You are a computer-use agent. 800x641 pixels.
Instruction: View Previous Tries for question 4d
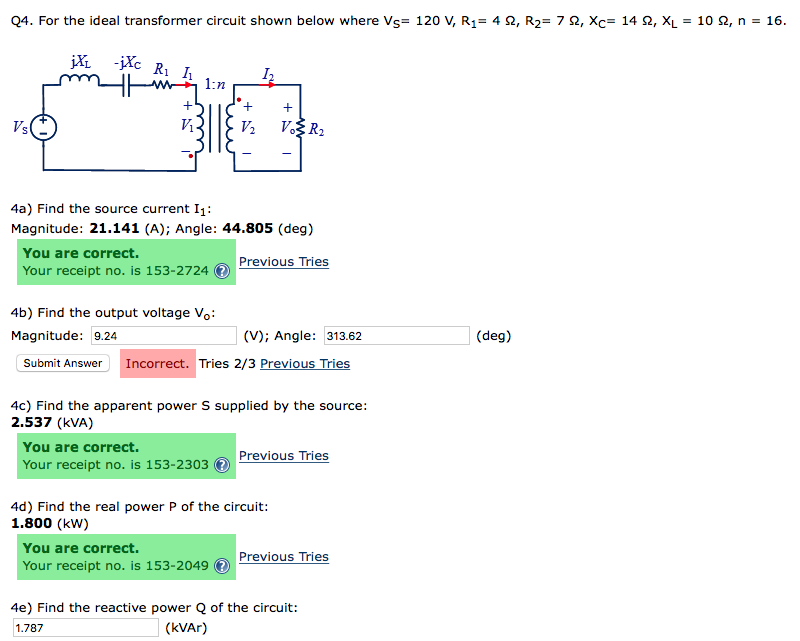283,556
